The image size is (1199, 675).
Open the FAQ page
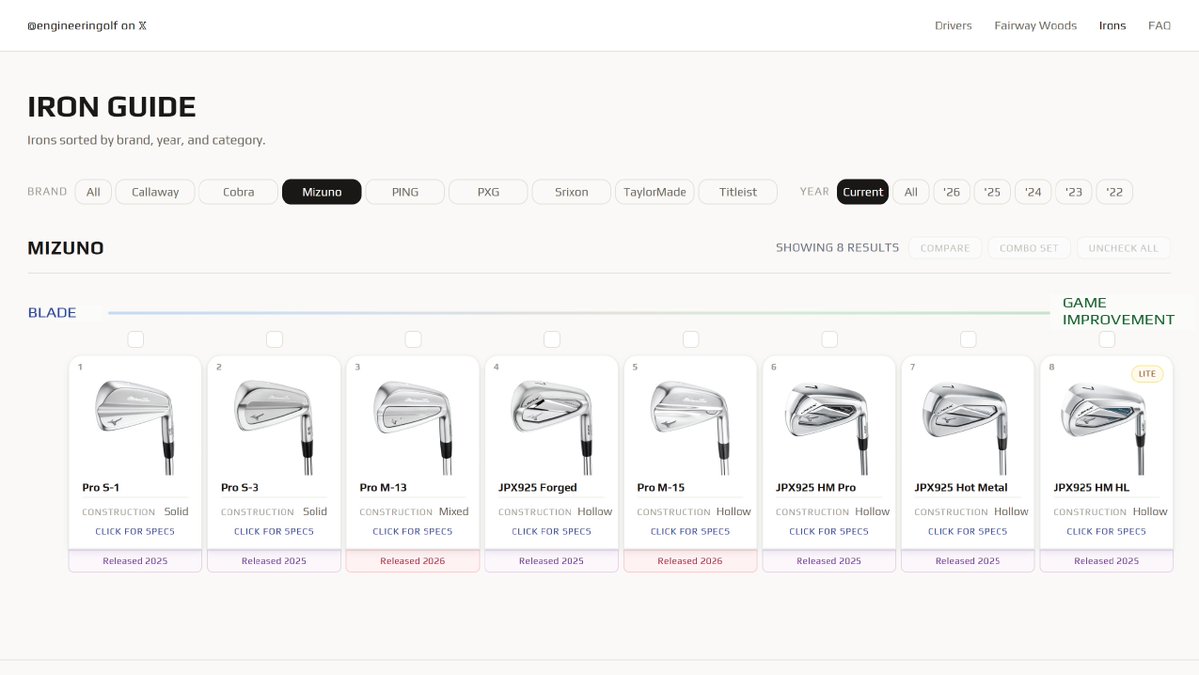pyautogui.click(x=1159, y=25)
